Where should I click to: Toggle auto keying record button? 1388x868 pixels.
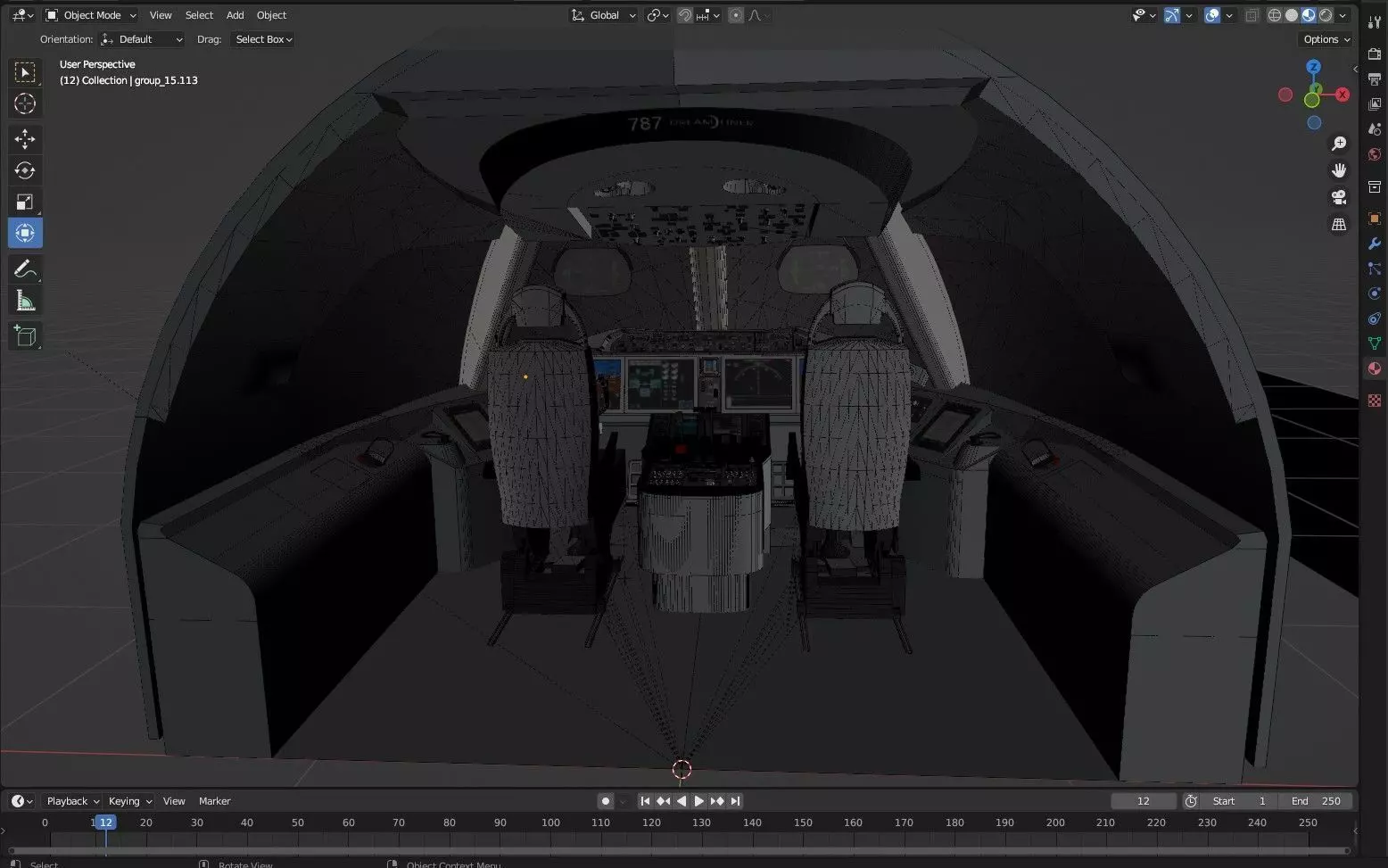[x=605, y=801]
